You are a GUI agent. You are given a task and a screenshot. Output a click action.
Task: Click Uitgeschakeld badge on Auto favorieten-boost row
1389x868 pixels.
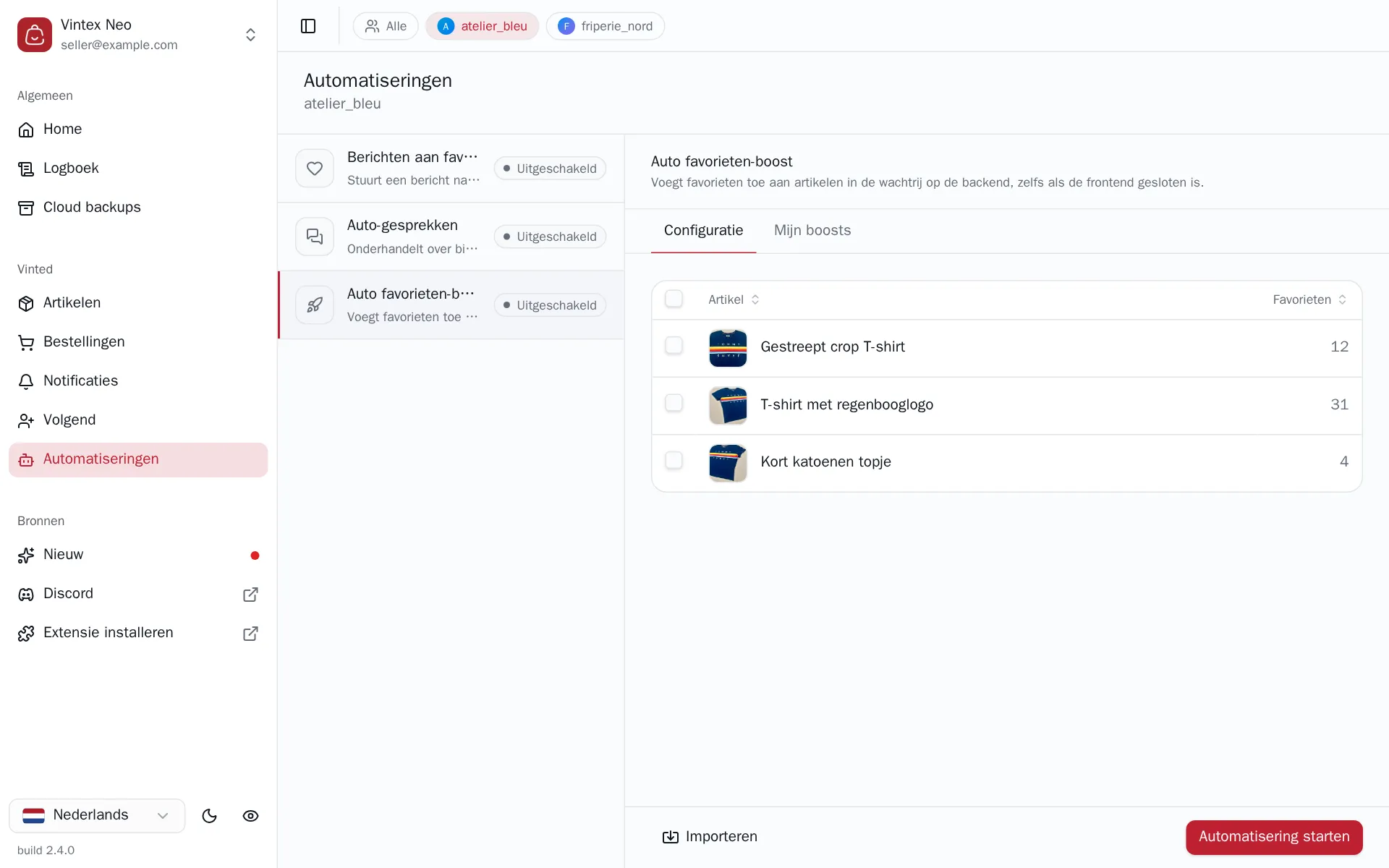point(550,305)
